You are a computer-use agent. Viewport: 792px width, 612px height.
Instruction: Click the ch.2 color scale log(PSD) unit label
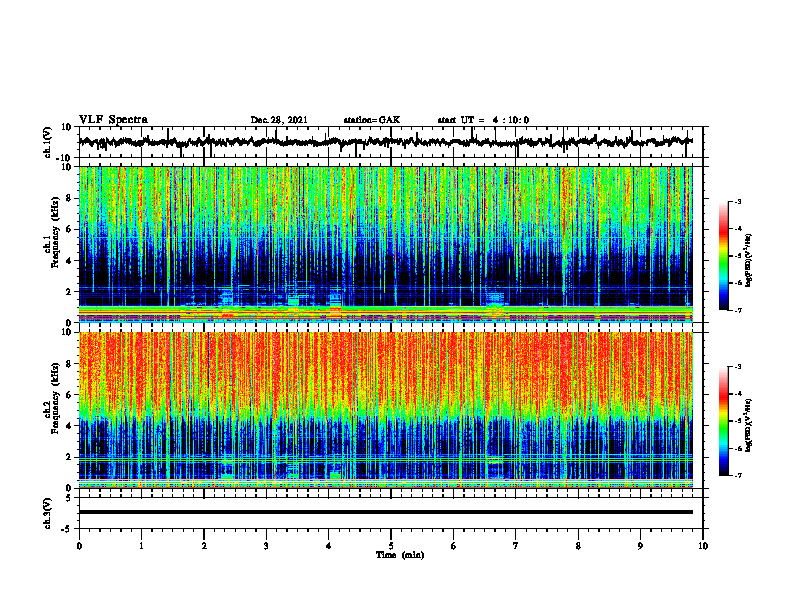(x=749, y=425)
